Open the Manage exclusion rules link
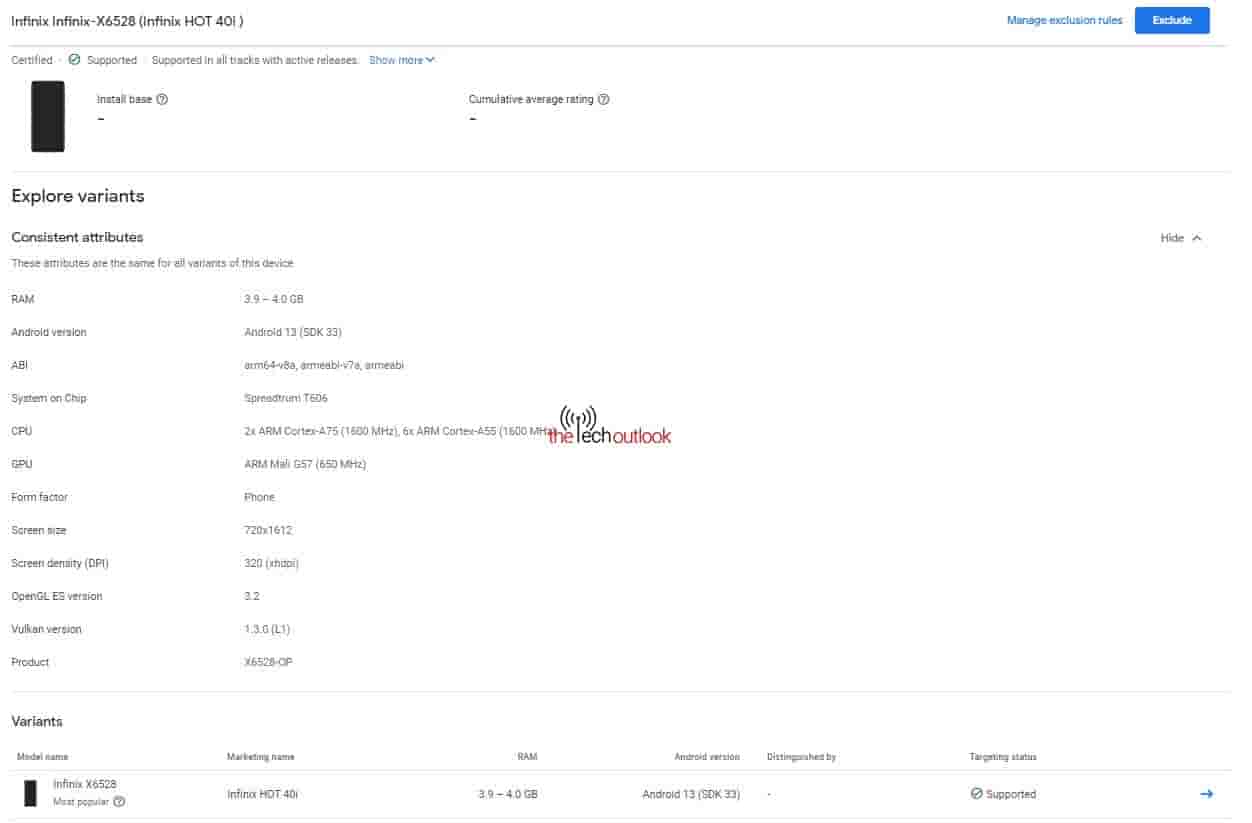Screen dimensions: 1252x823 [x=1064, y=20]
